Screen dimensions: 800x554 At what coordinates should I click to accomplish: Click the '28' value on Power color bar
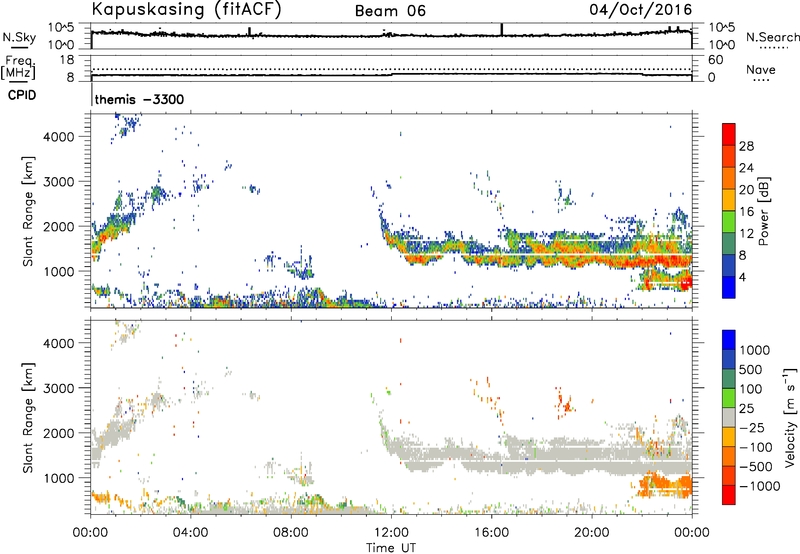(x=746, y=146)
